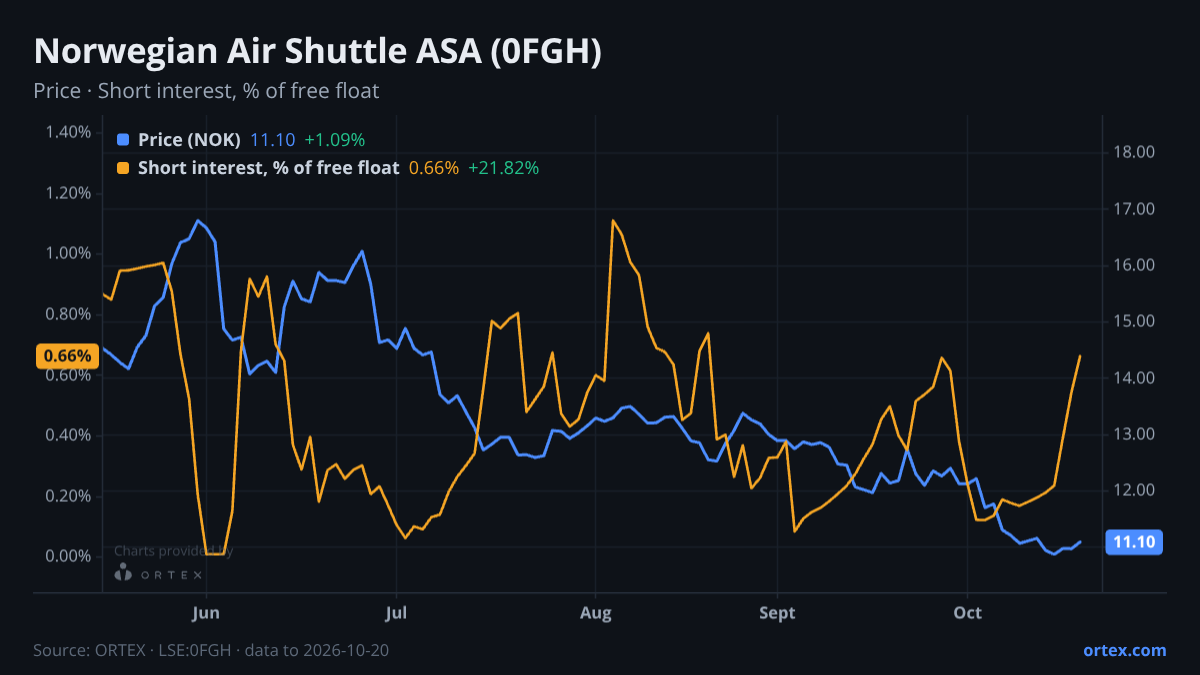Click the 1.20% left axis label
The height and width of the screenshot is (675, 1200).
click(x=68, y=193)
